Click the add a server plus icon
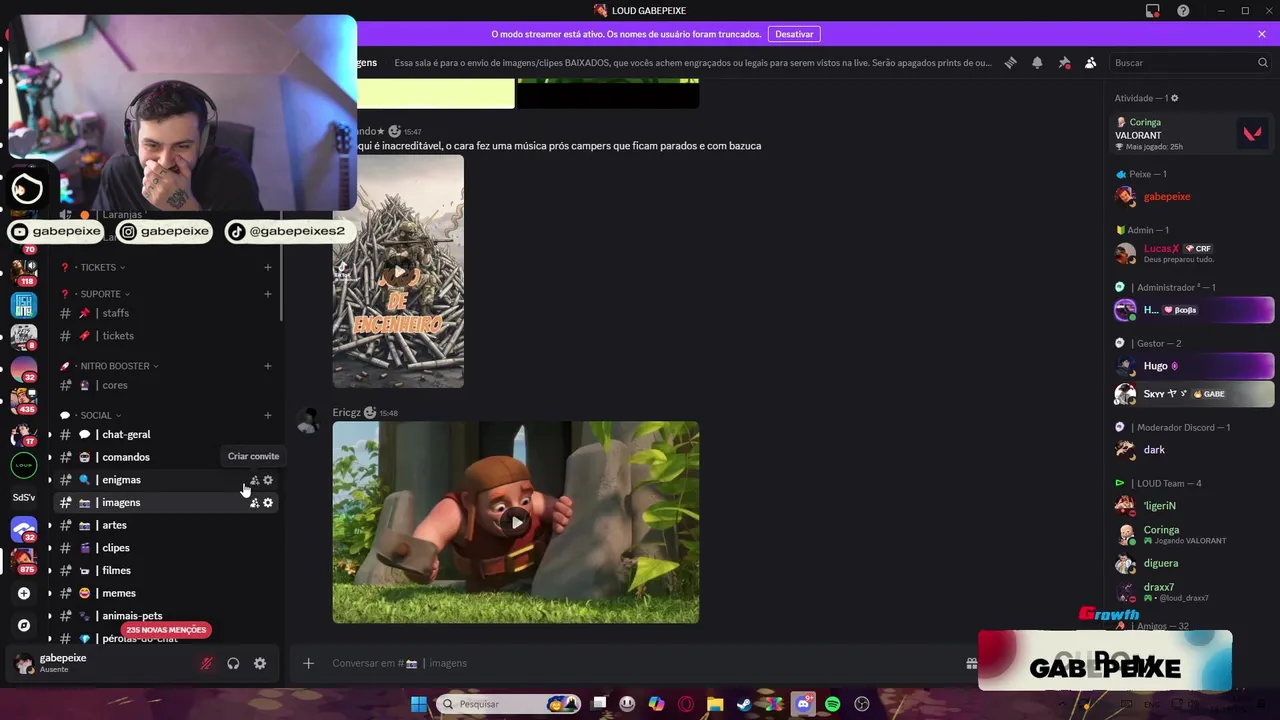This screenshot has height=720, width=1280. click(24, 593)
